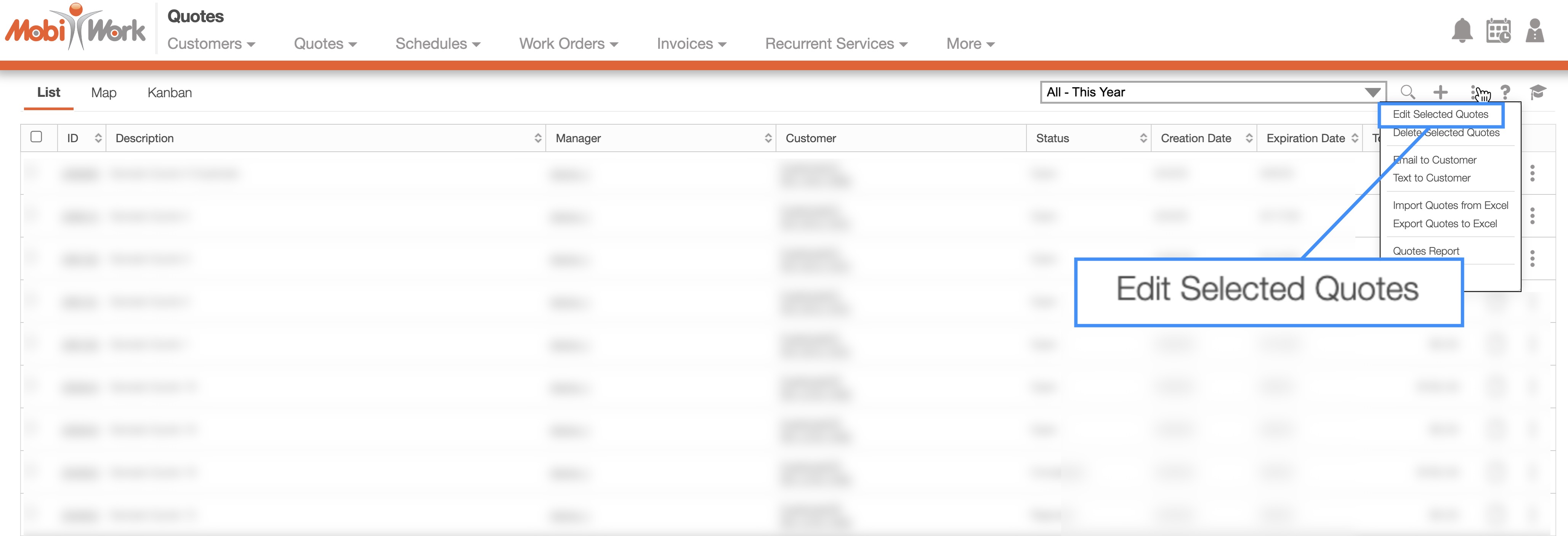Image resolution: width=1568 pixels, height=536 pixels.
Task: Switch to the Kanban tab
Action: [169, 93]
